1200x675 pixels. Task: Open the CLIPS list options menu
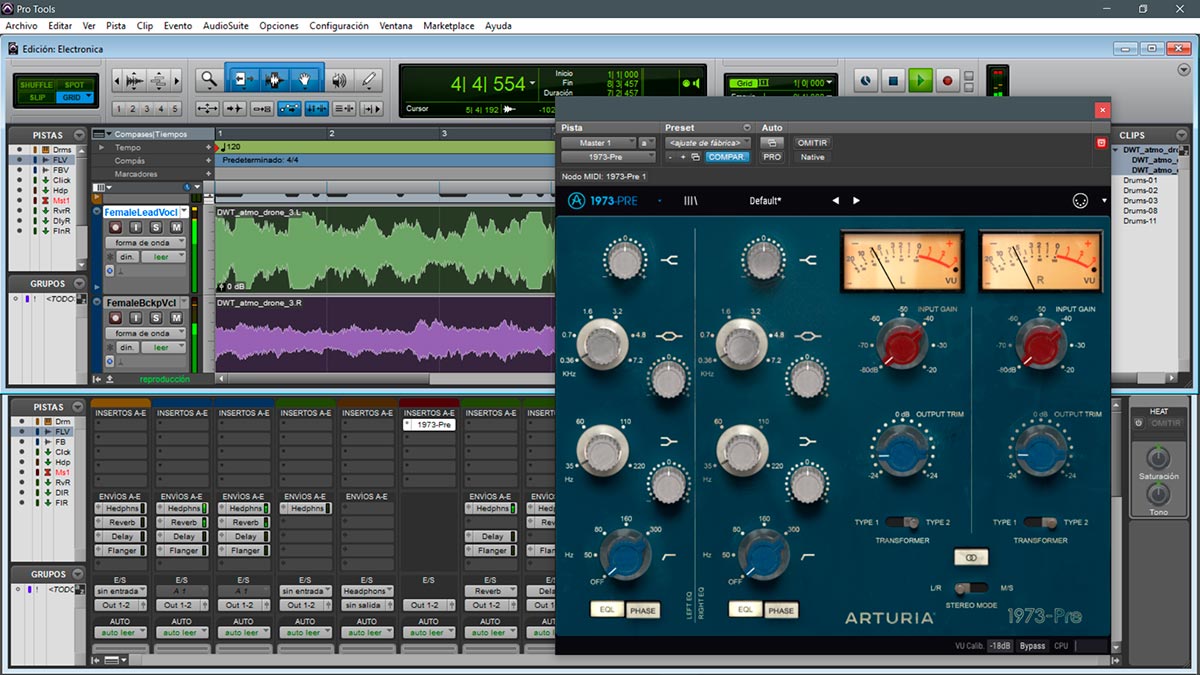tap(1183, 136)
